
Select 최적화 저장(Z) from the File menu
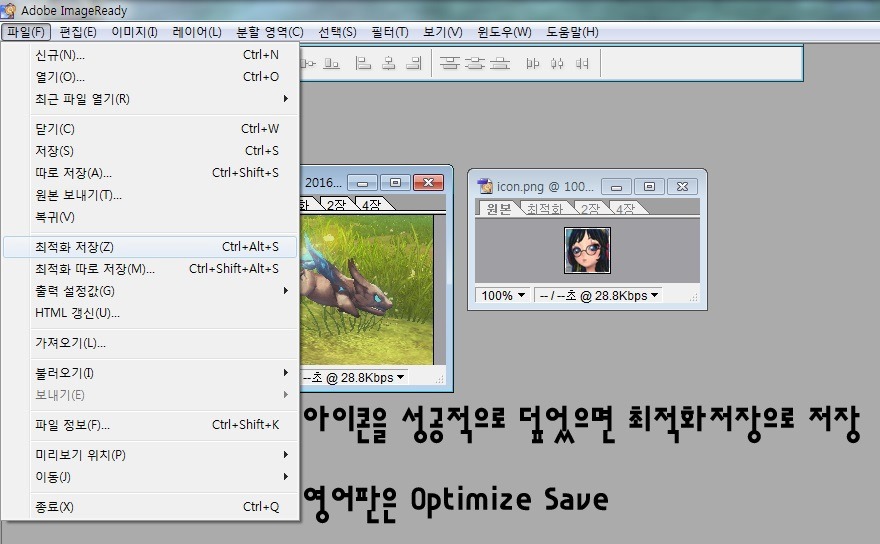[x=150, y=246]
